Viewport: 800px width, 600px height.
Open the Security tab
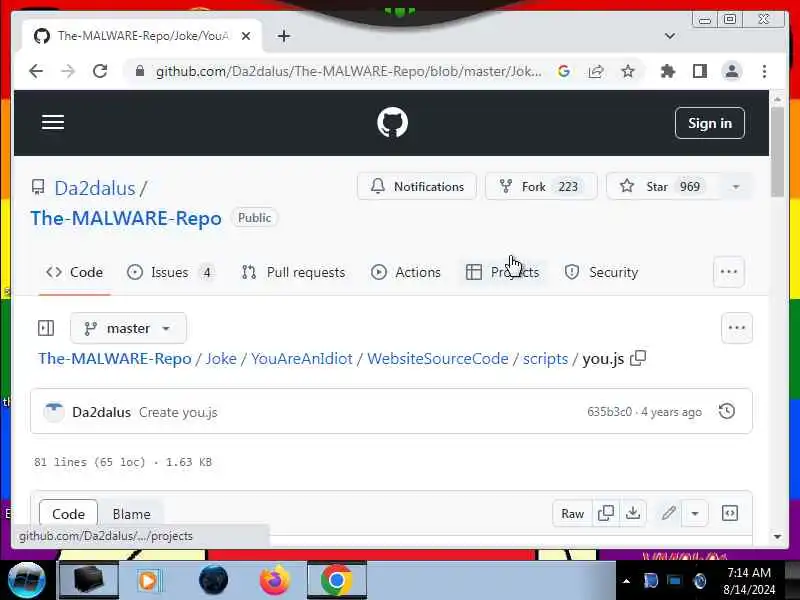coord(601,272)
